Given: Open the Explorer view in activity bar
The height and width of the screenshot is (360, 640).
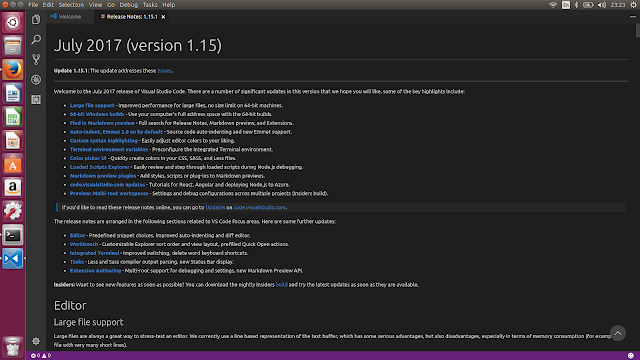Looking at the screenshot, I should (36, 19).
